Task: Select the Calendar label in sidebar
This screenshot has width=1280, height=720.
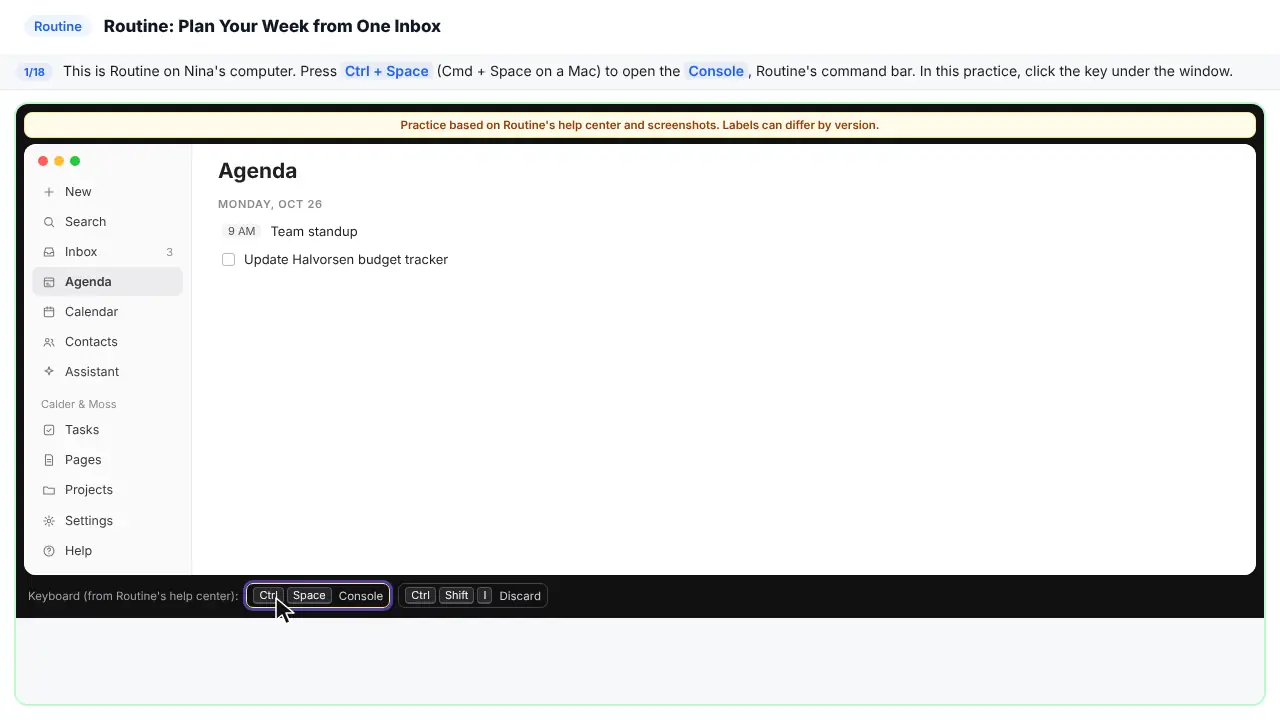Action: pos(91,312)
